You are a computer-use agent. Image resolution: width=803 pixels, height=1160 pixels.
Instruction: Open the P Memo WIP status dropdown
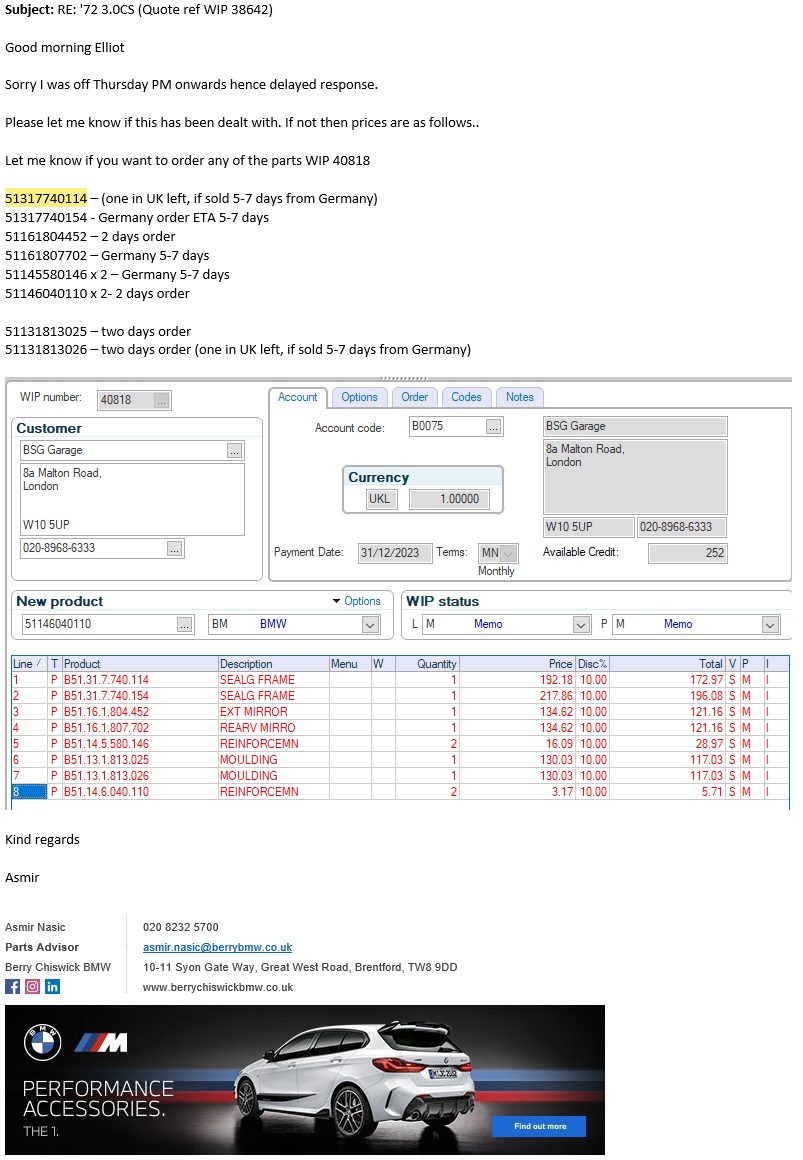pyautogui.click(x=770, y=624)
